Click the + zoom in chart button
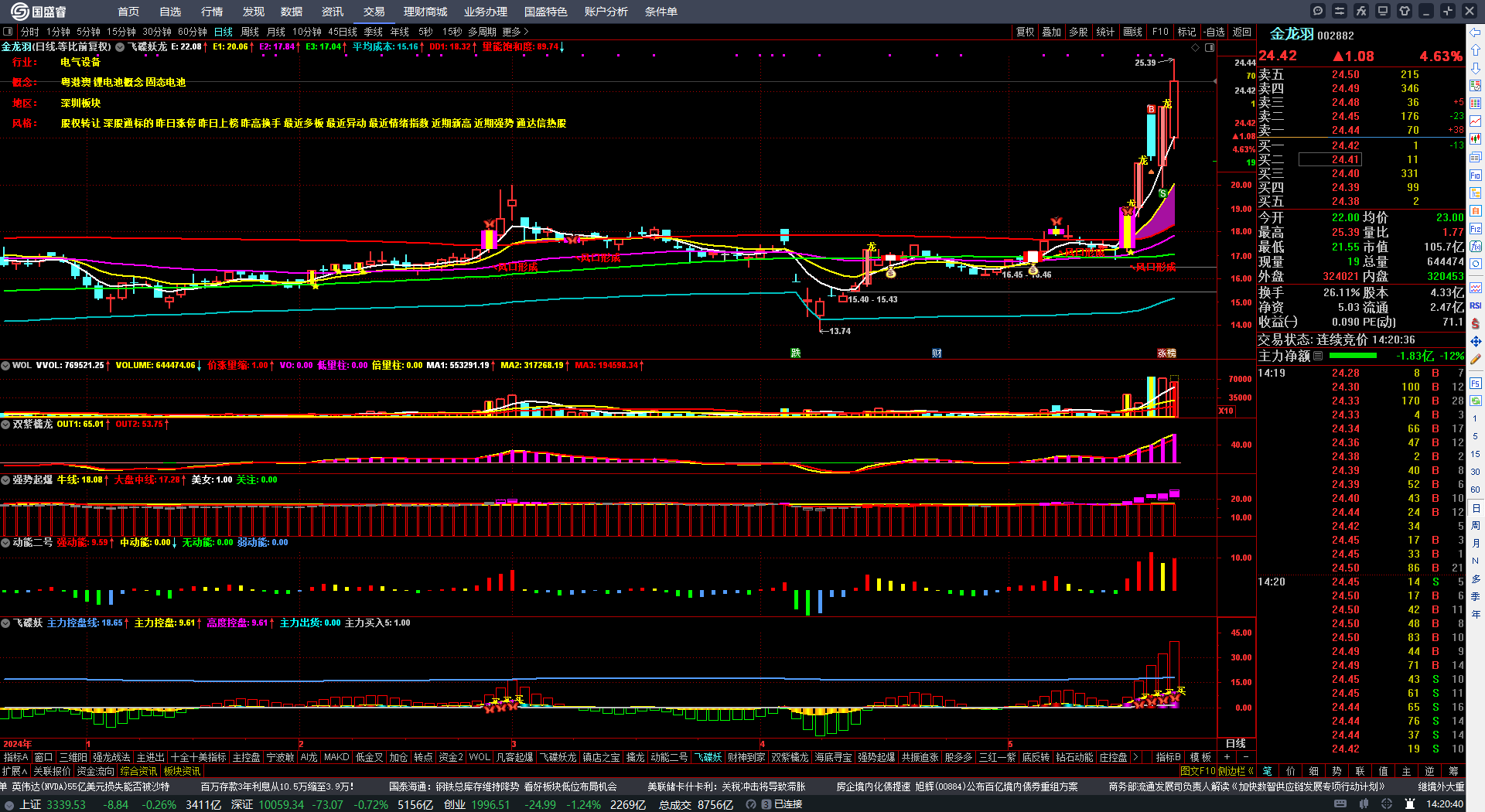Screen dimensions: 1485x812 click(x=1227, y=757)
